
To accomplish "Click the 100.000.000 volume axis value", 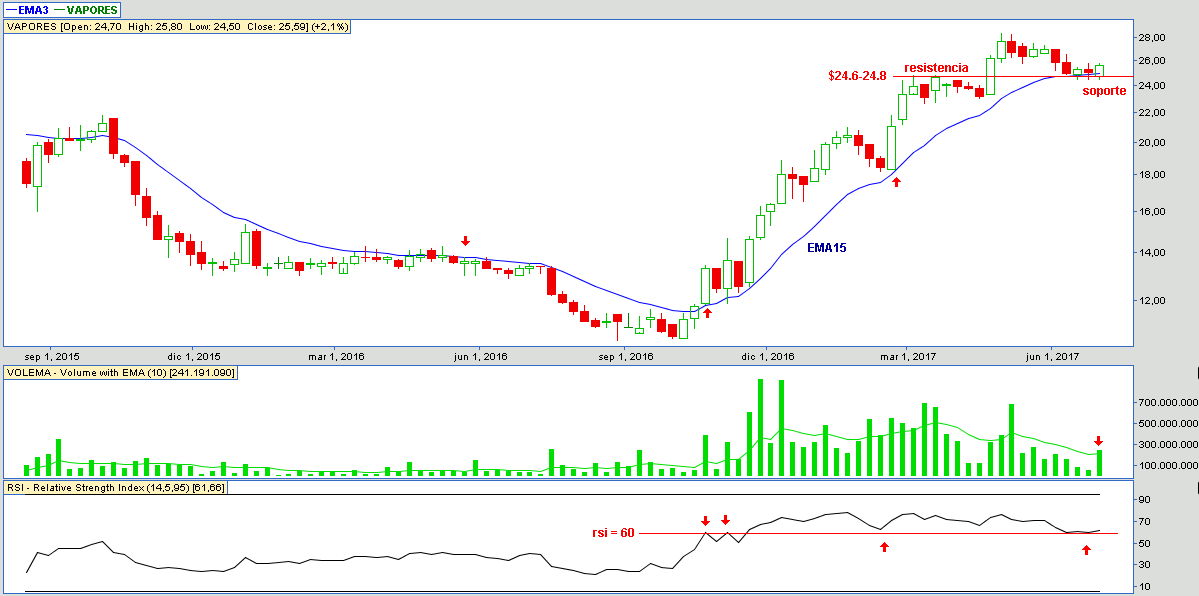I will (x=1167, y=466).
